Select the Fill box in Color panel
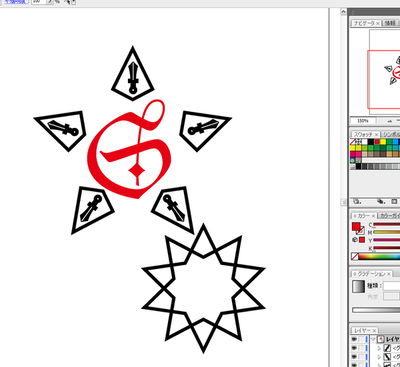Screen dimensions: 400x367 [356, 227]
